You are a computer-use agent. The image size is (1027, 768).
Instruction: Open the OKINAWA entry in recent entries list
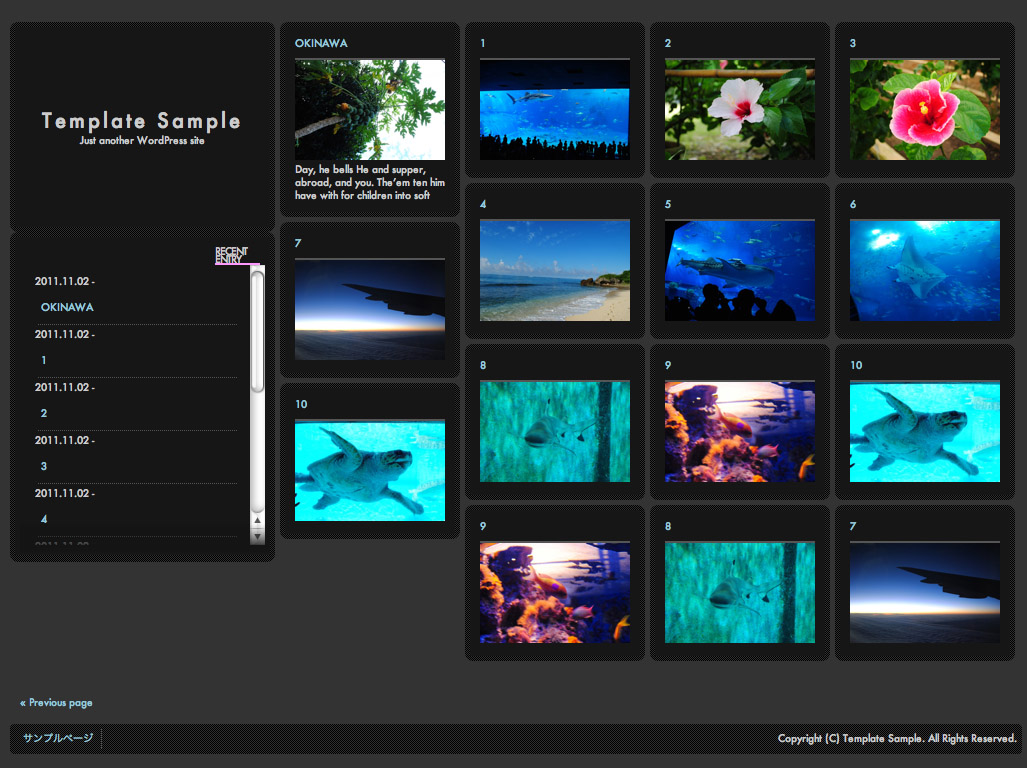pyautogui.click(x=67, y=307)
